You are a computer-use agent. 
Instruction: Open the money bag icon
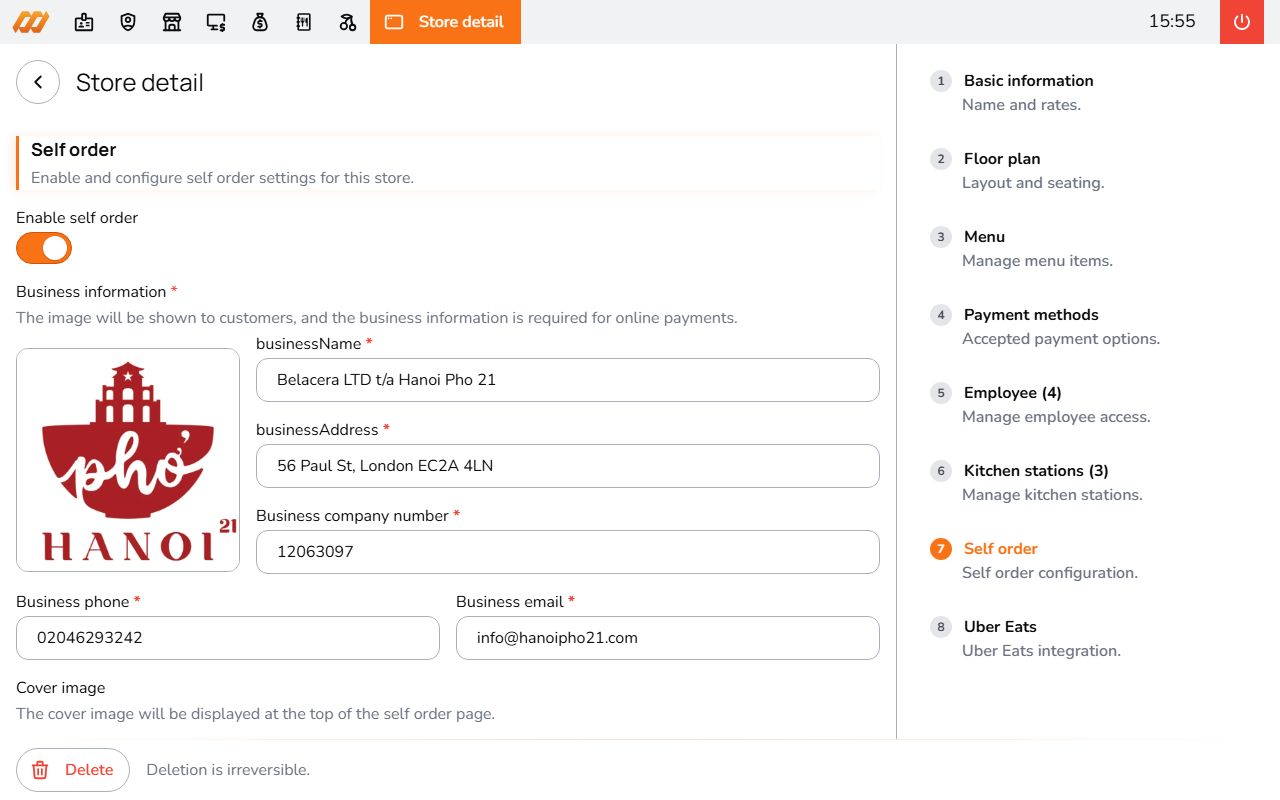point(260,22)
